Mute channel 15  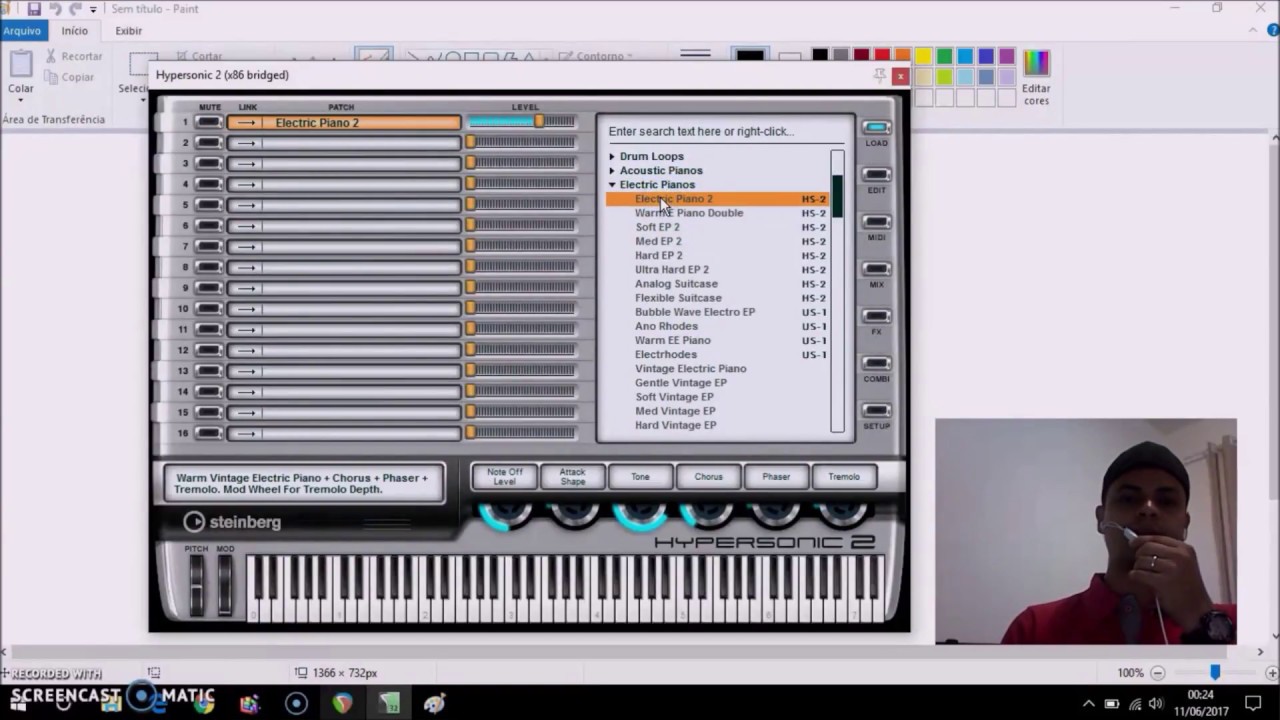[209, 412]
